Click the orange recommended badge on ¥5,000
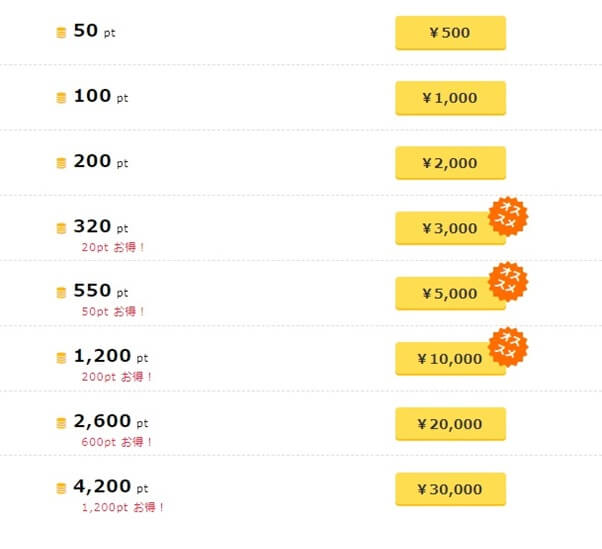This screenshot has width=602, height=549. pyautogui.click(x=507, y=281)
